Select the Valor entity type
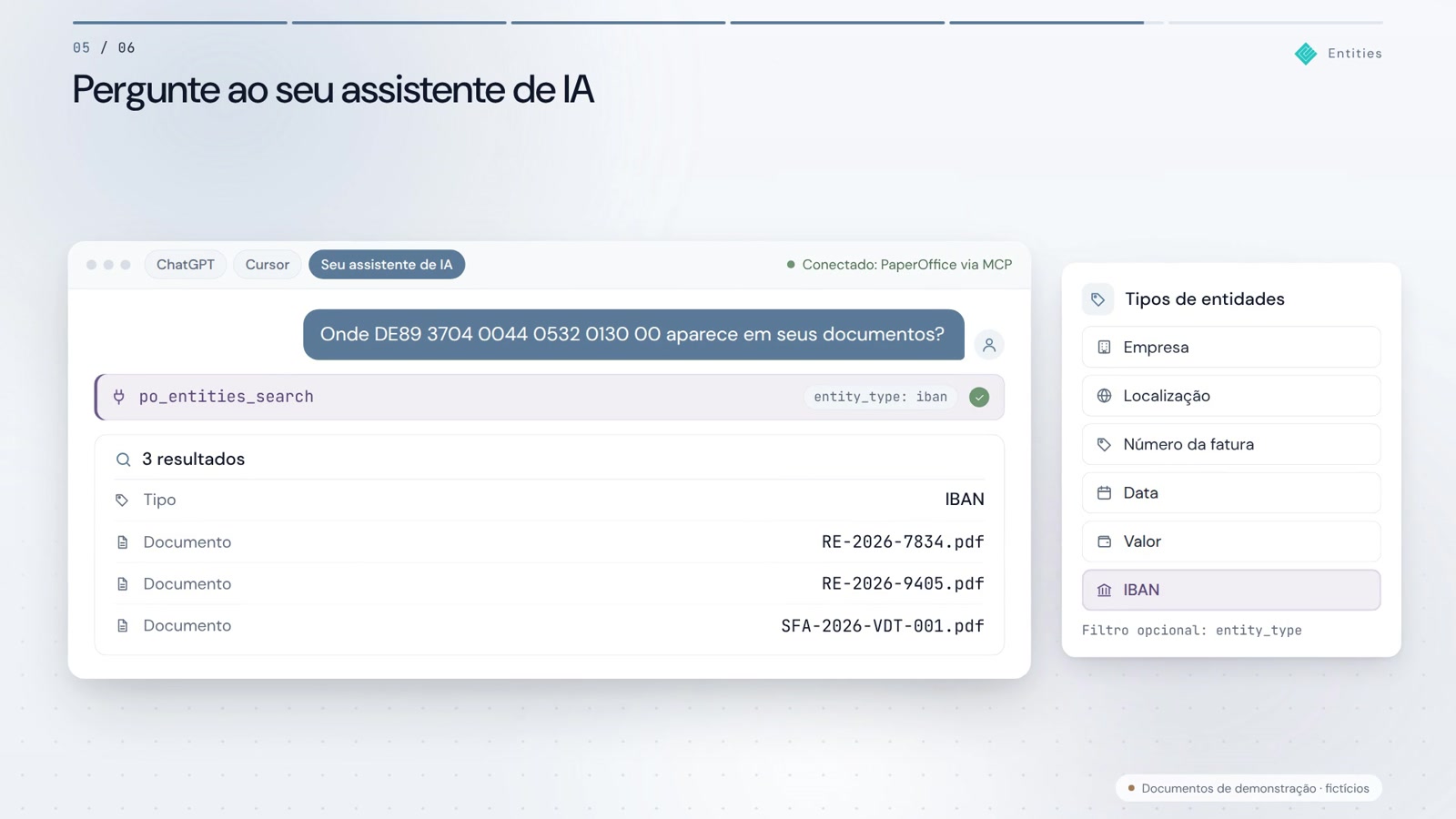The image size is (1456, 819). click(1231, 541)
